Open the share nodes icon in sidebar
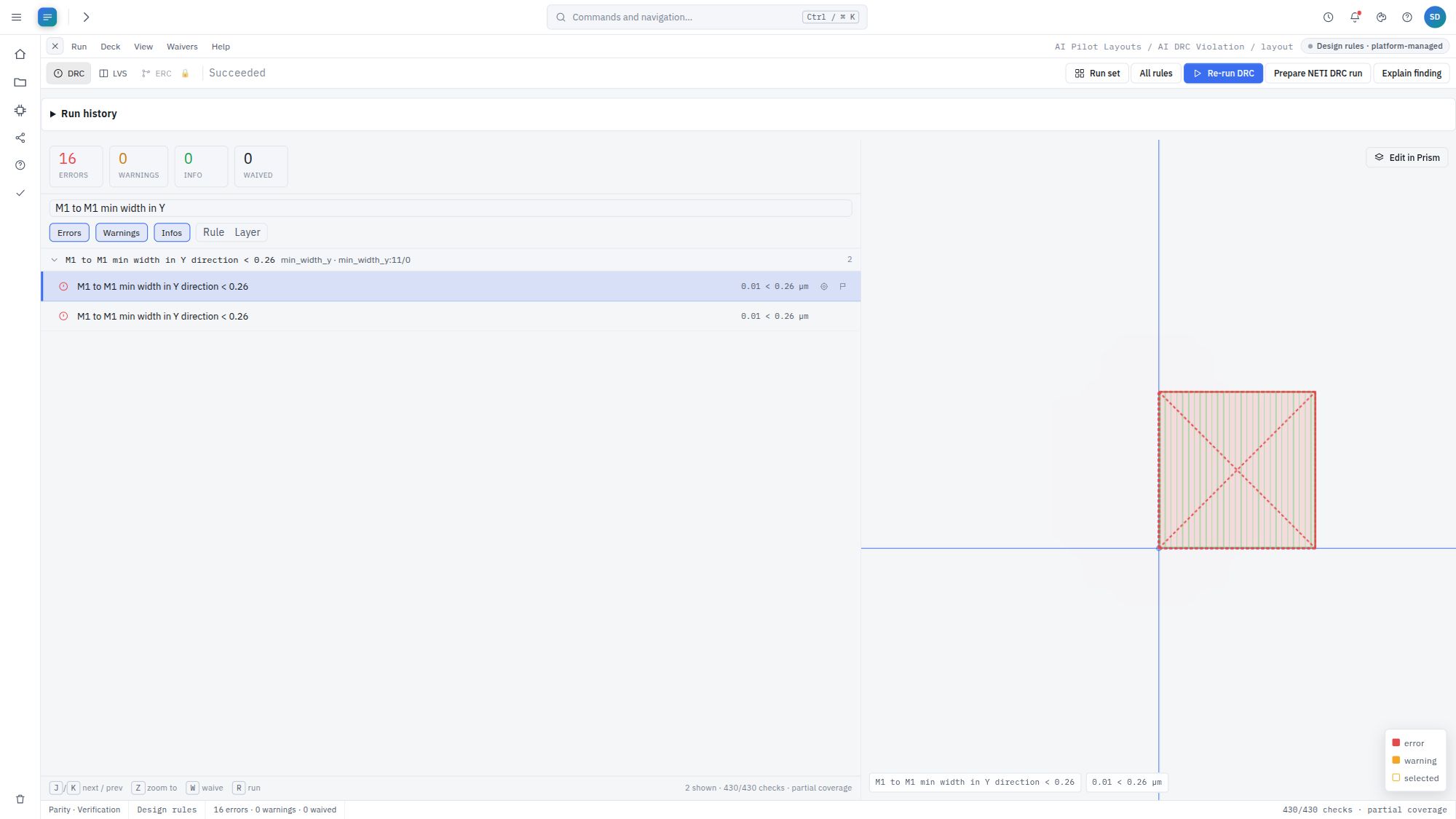The width and height of the screenshot is (1456, 819). click(x=20, y=138)
